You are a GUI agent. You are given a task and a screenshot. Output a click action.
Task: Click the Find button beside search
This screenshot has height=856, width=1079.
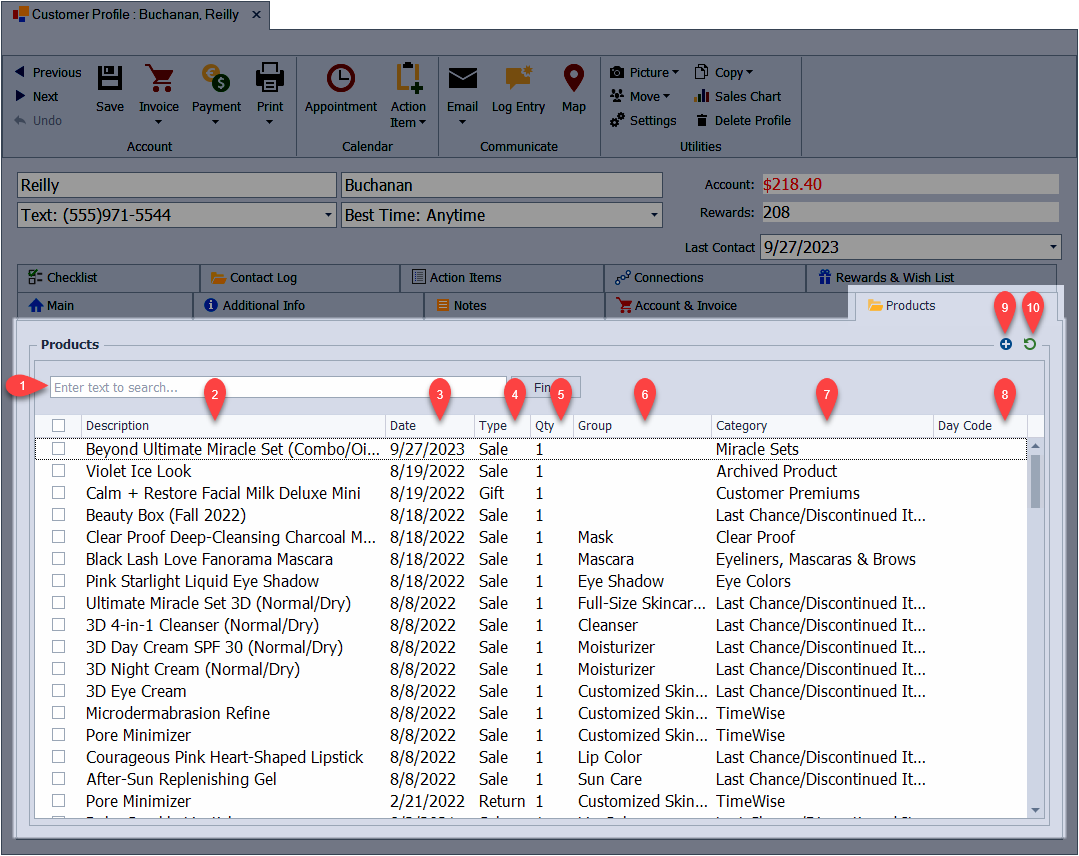click(546, 387)
